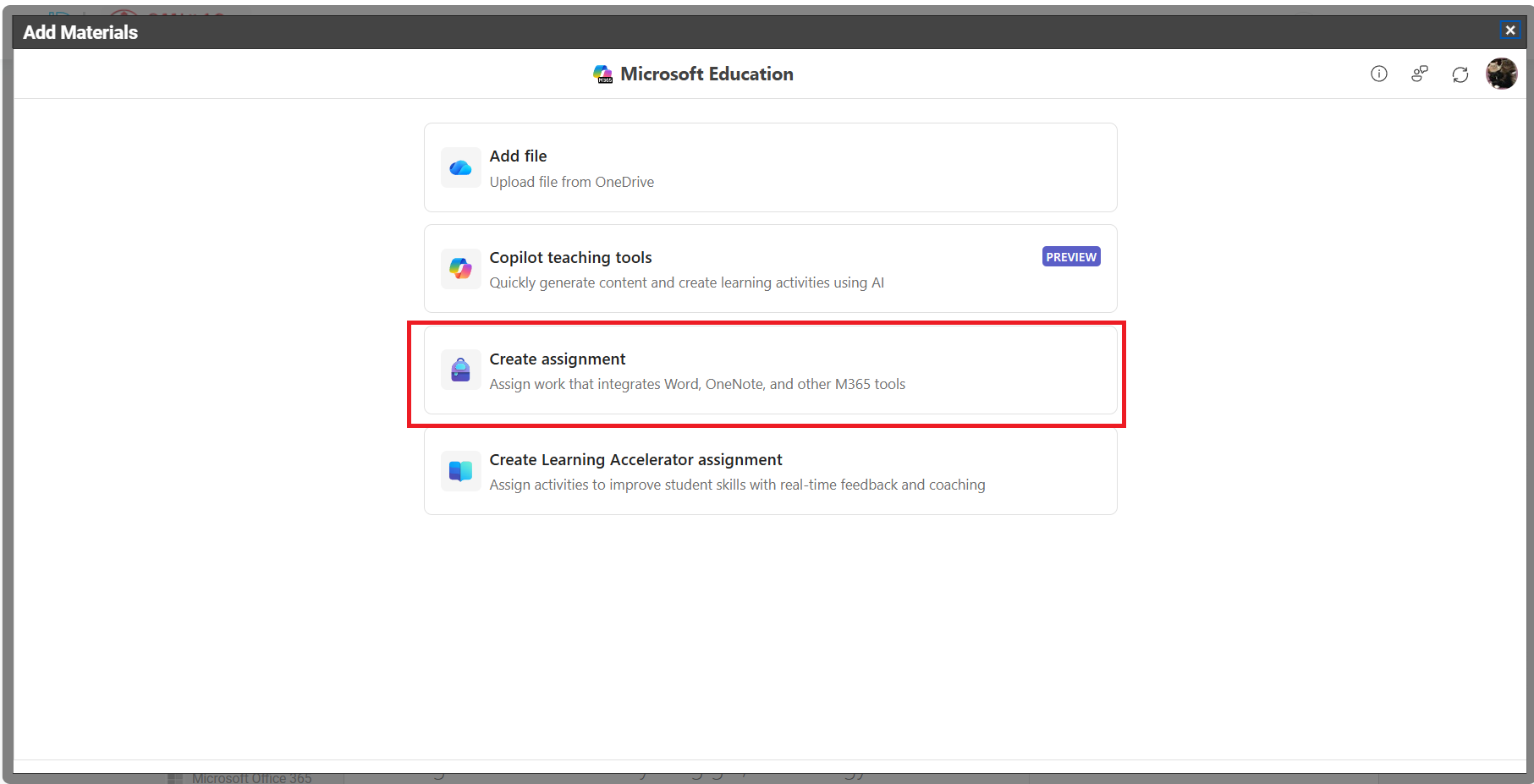Viewport: 1534px width, 784px height.
Task: Click the refresh icon in header
Action: click(x=1460, y=74)
